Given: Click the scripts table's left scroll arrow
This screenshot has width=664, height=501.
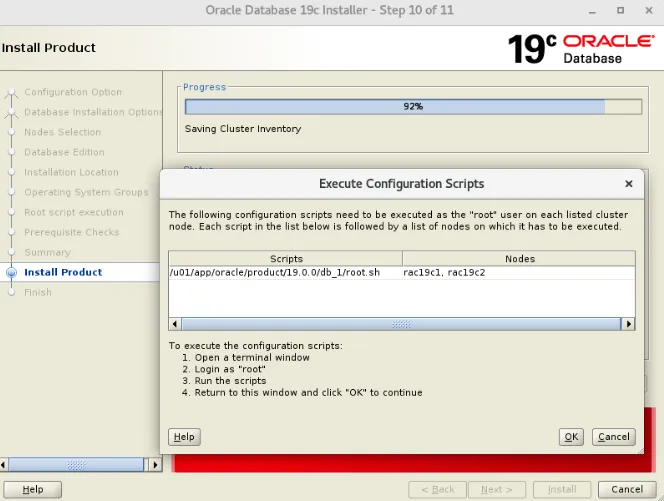Looking at the screenshot, I should 175,324.
